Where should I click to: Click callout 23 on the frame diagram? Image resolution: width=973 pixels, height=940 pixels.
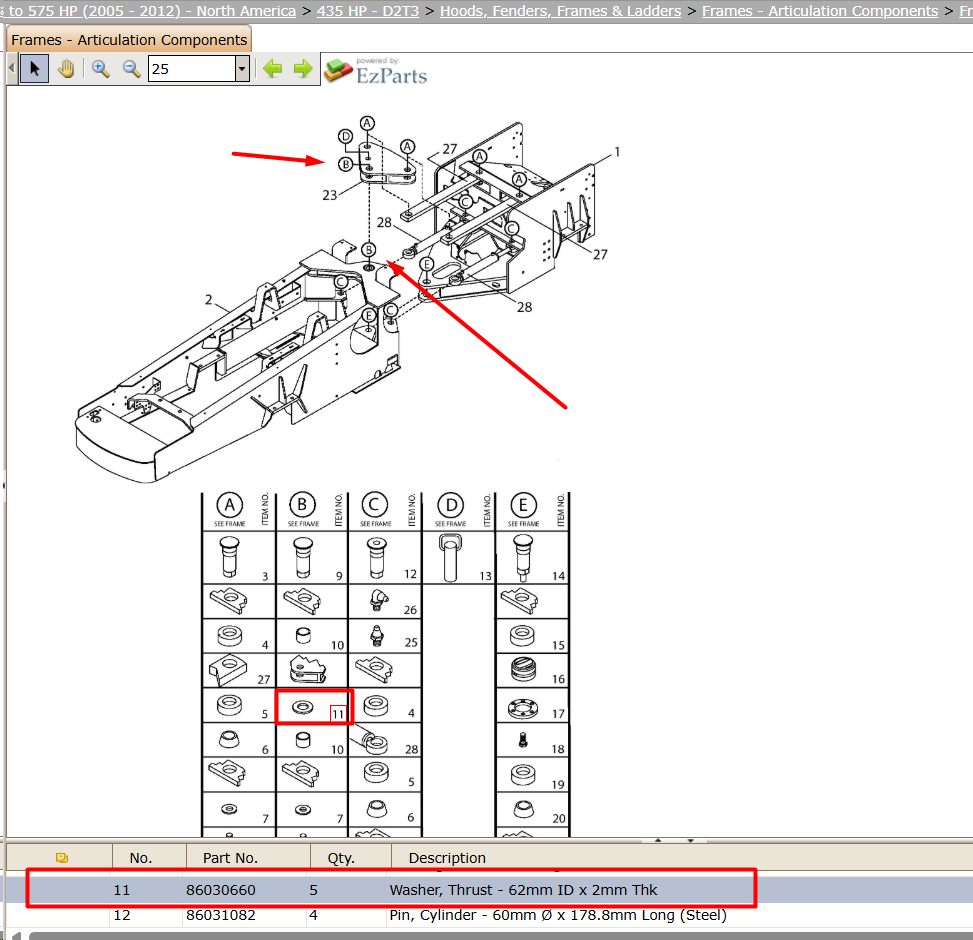pyautogui.click(x=330, y=195)
